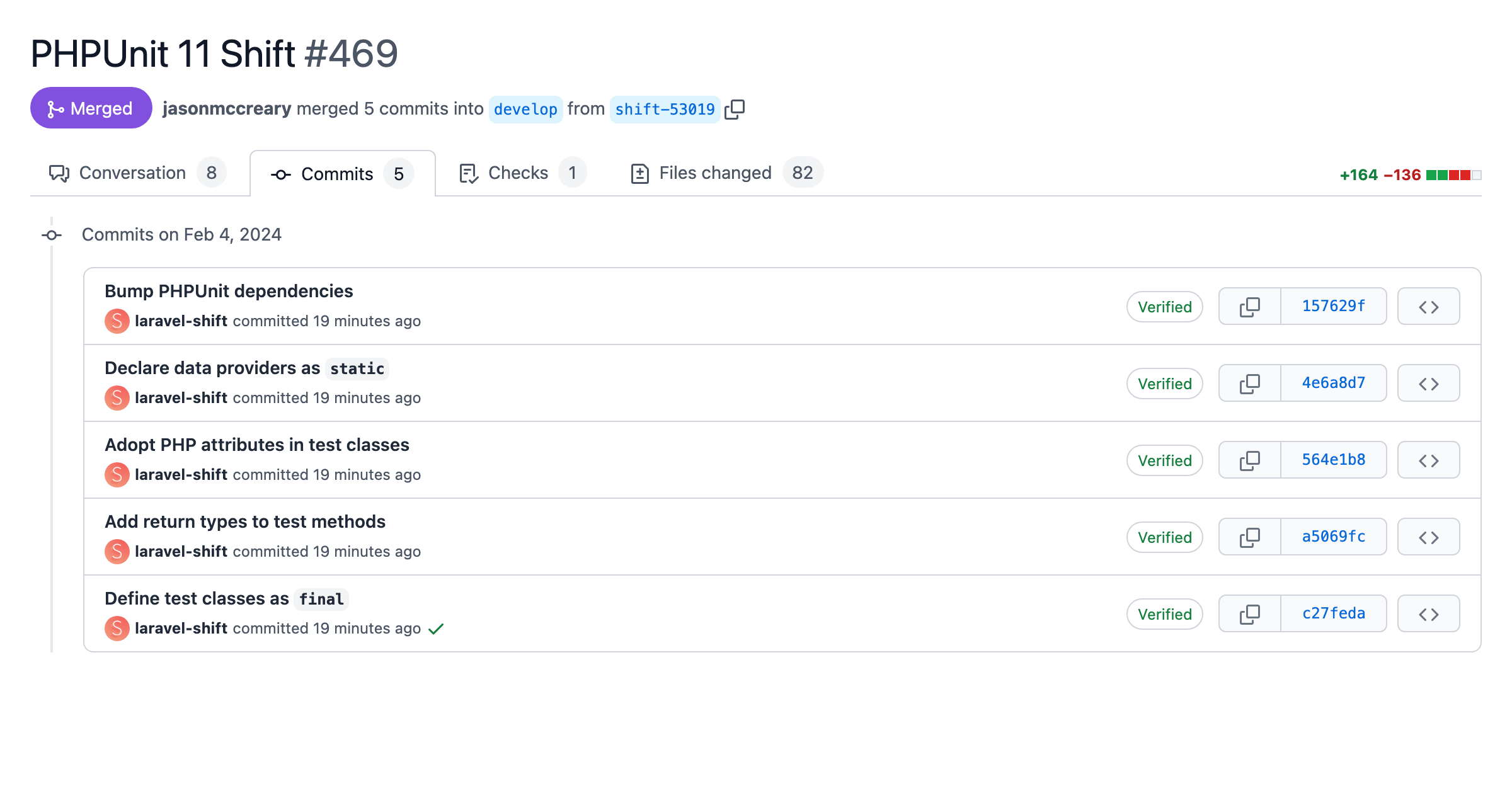This screenshot has width=1512, height=791.
Task: Browse repository at commit c27feda
Action: 1428,614
